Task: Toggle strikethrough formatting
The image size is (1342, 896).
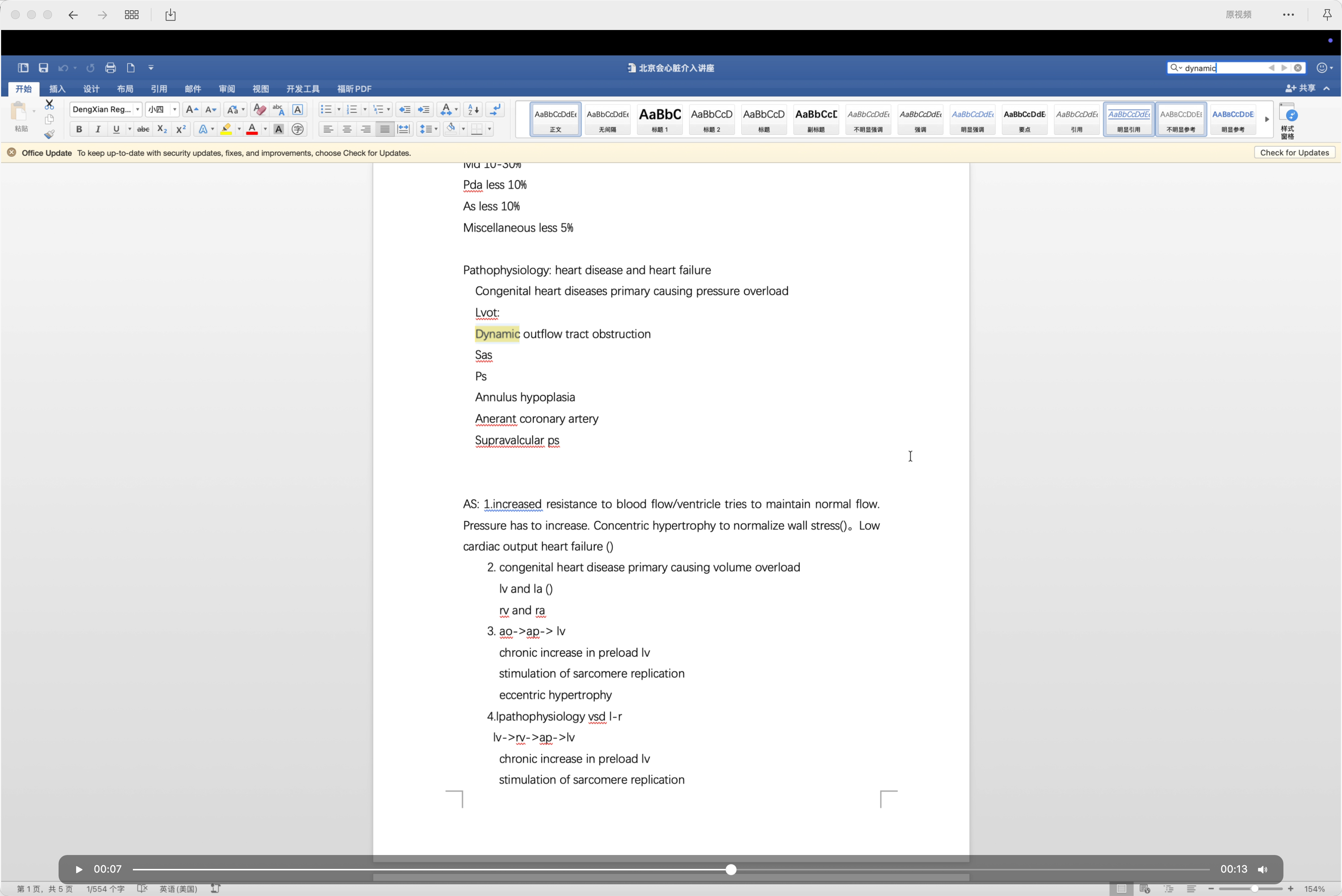Action: tap(143, 130)
